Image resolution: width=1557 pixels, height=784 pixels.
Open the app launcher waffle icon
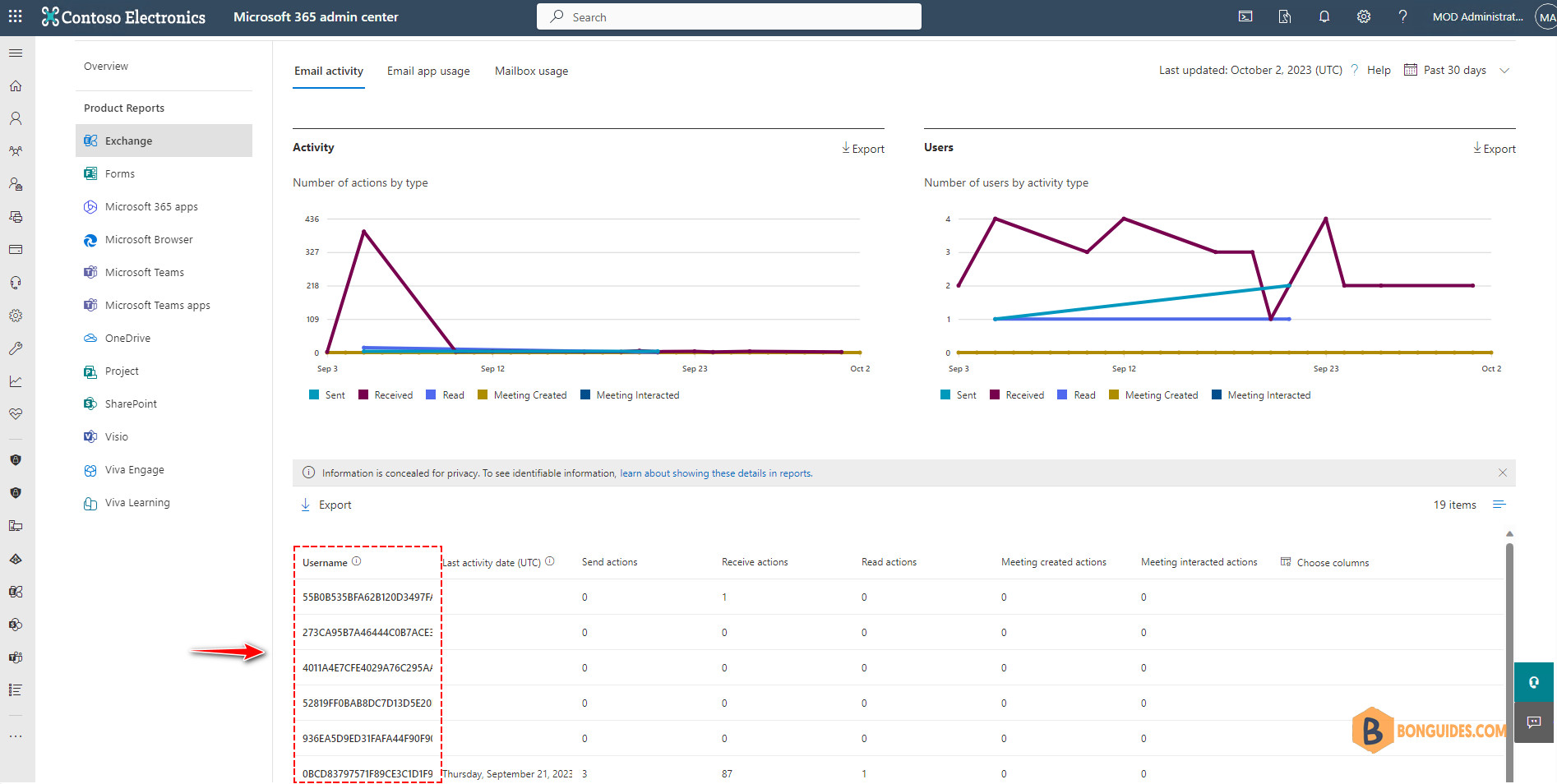(16, 16)
